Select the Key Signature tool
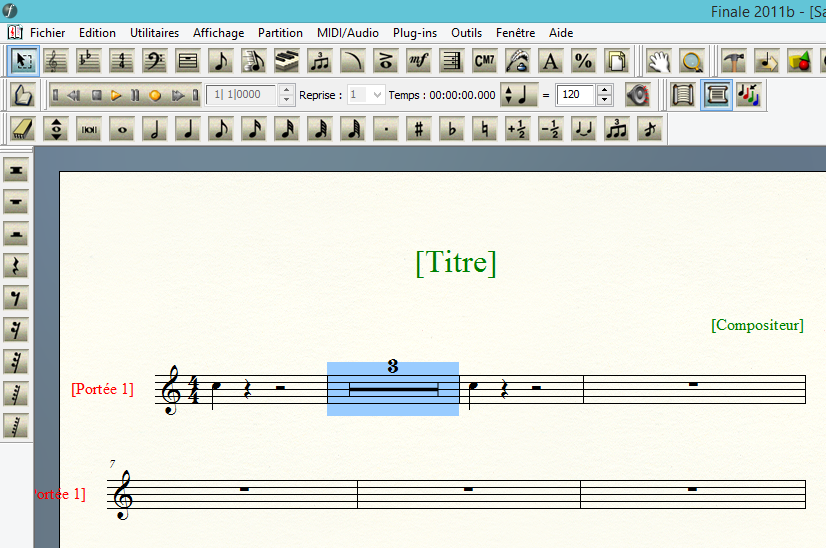Screen dimensions: 826x548 pos(89,61)
